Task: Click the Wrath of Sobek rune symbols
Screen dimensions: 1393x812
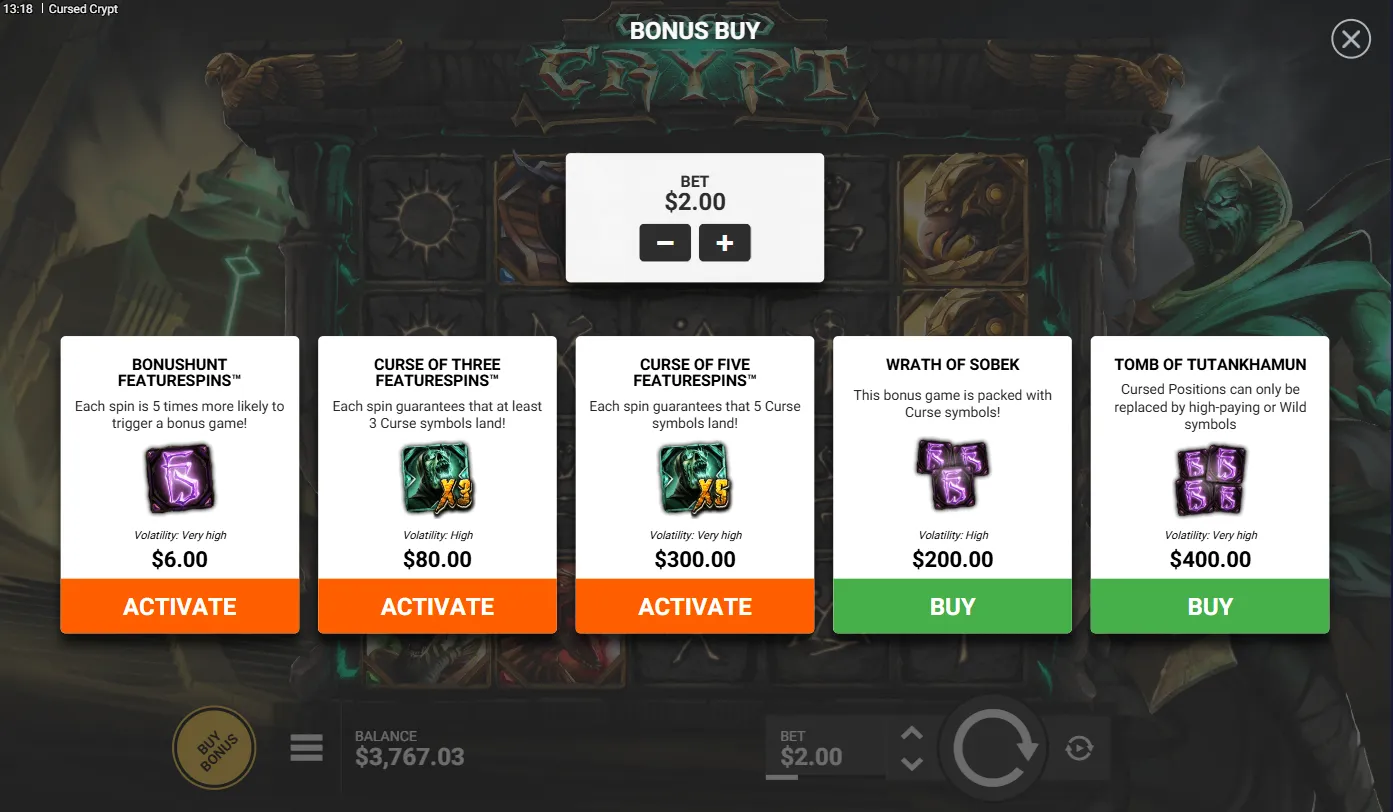Action: coord(952,474)
